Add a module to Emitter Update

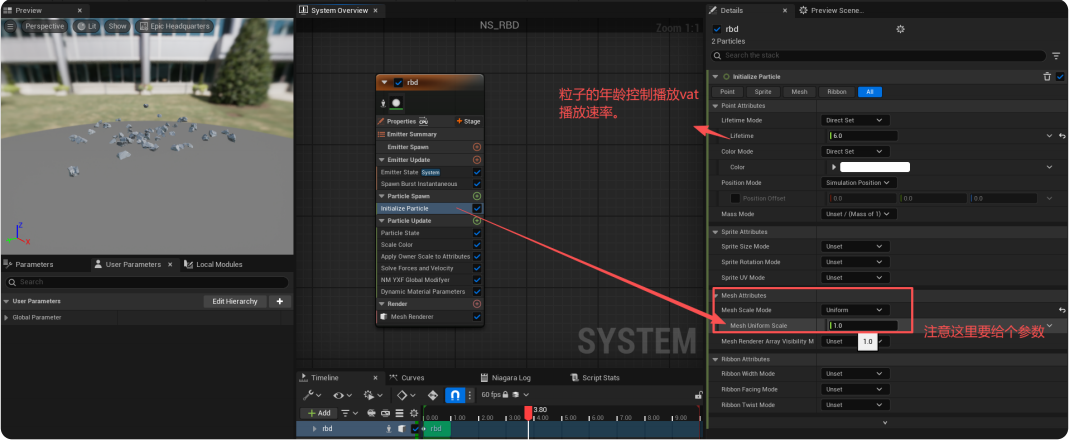point(477,160)
